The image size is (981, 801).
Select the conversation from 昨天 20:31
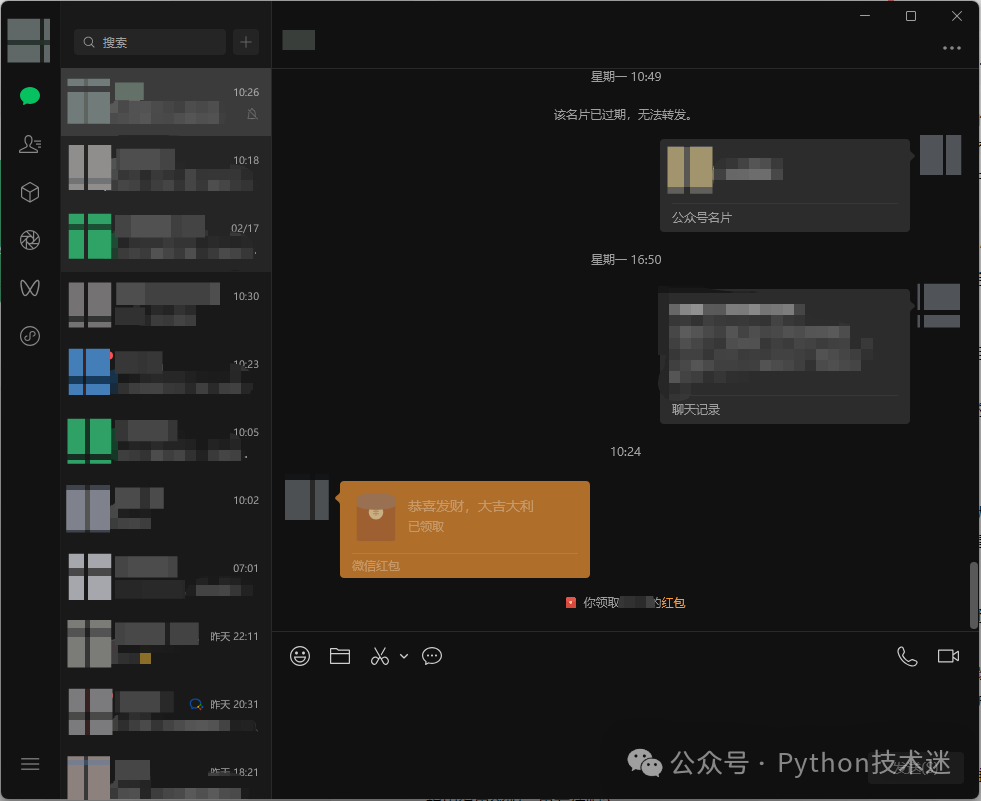166,714
